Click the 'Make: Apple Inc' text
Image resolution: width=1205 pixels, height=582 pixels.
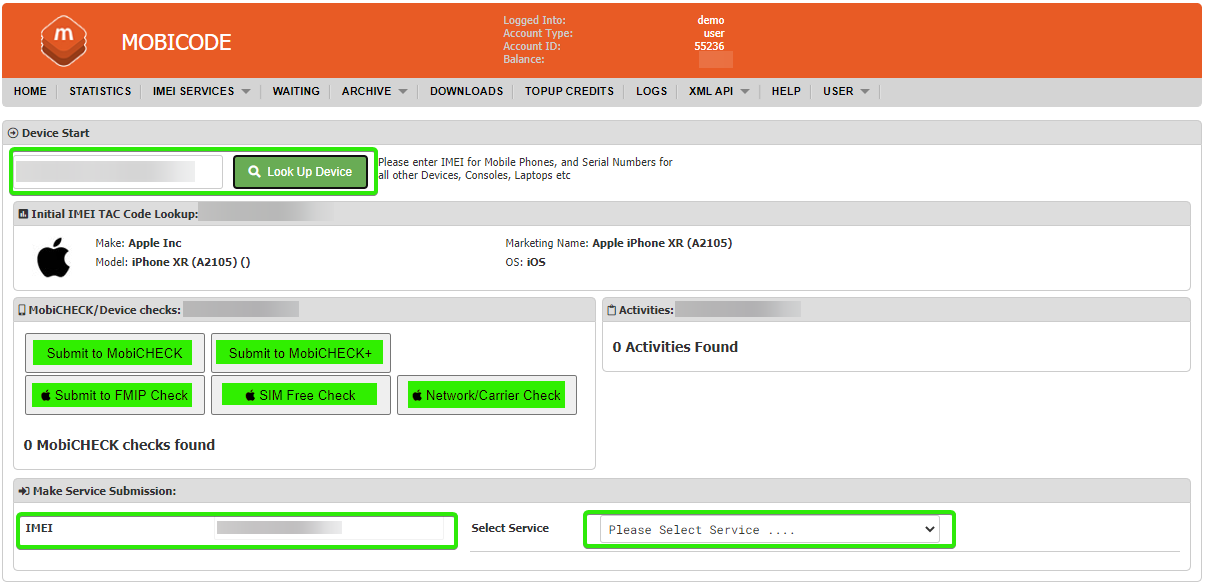click(138, 243)
